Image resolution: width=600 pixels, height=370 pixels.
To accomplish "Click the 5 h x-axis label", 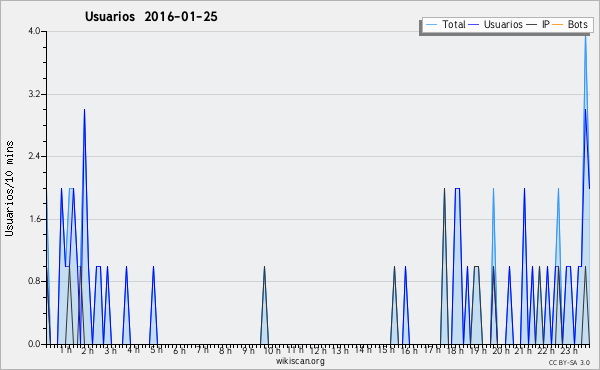I will 156,350.
